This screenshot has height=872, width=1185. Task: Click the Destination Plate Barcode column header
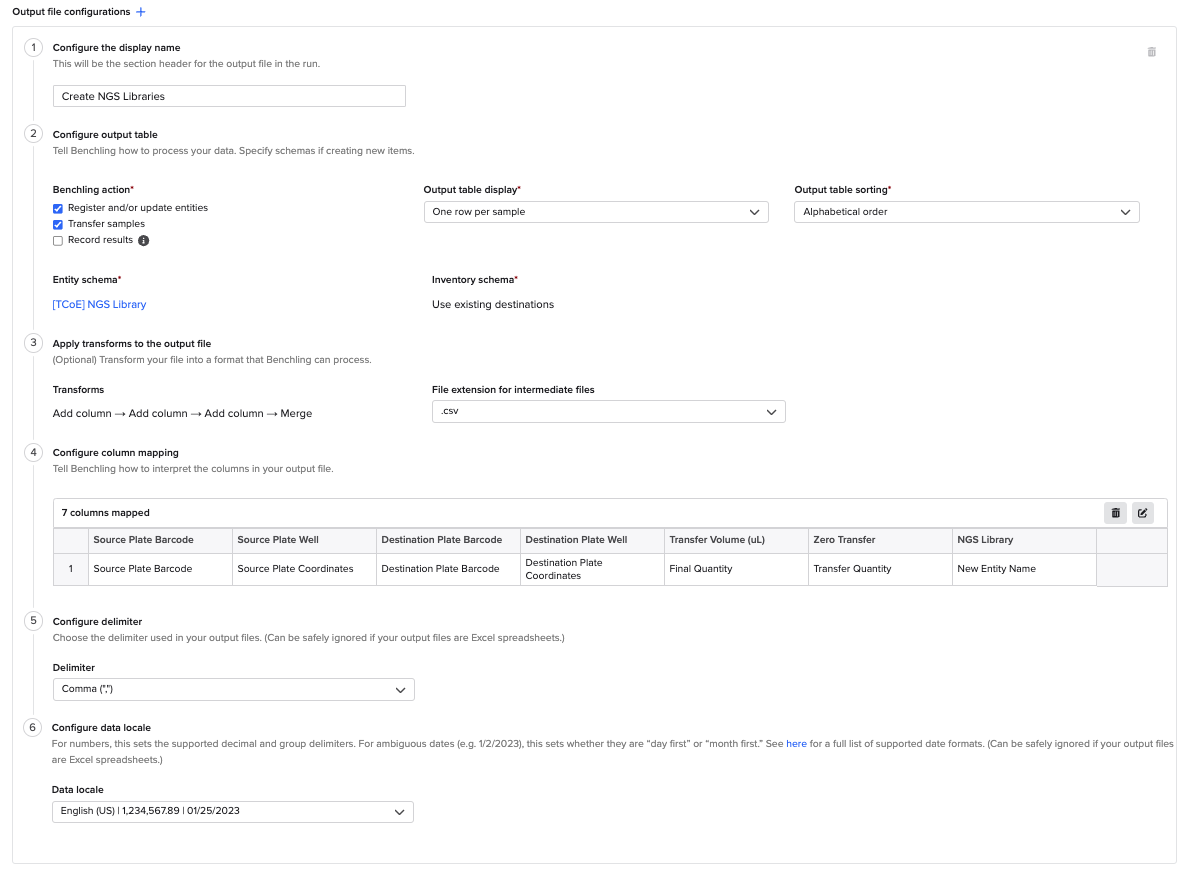(448, 540)
